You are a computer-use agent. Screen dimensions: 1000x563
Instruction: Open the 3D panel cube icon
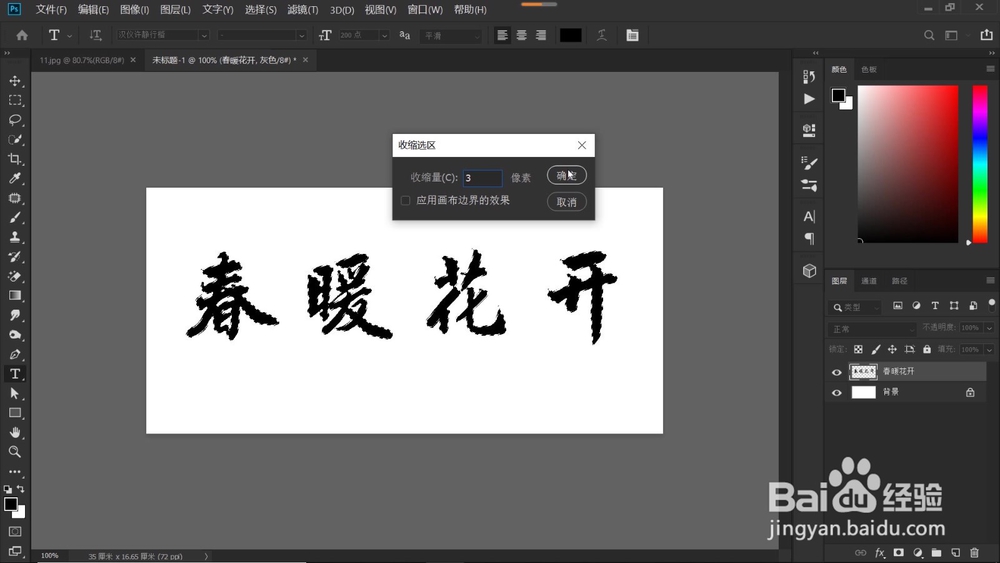point(809,271)
